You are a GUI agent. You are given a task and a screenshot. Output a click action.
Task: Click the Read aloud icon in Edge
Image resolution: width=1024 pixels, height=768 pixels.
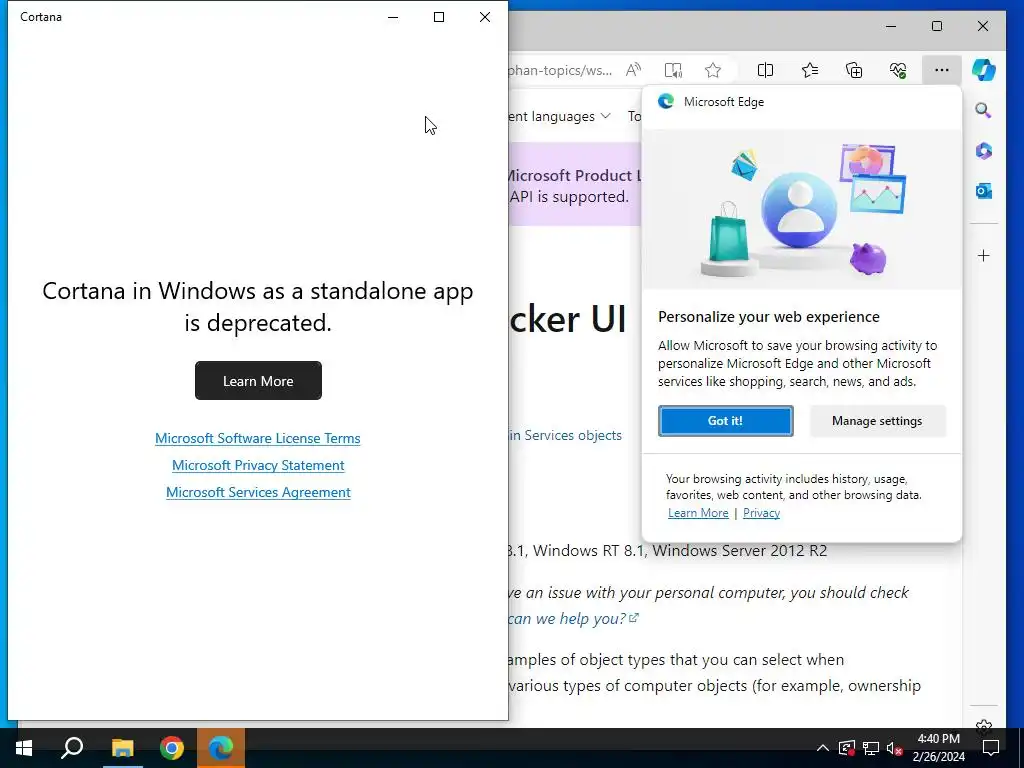tap(633, 70)
